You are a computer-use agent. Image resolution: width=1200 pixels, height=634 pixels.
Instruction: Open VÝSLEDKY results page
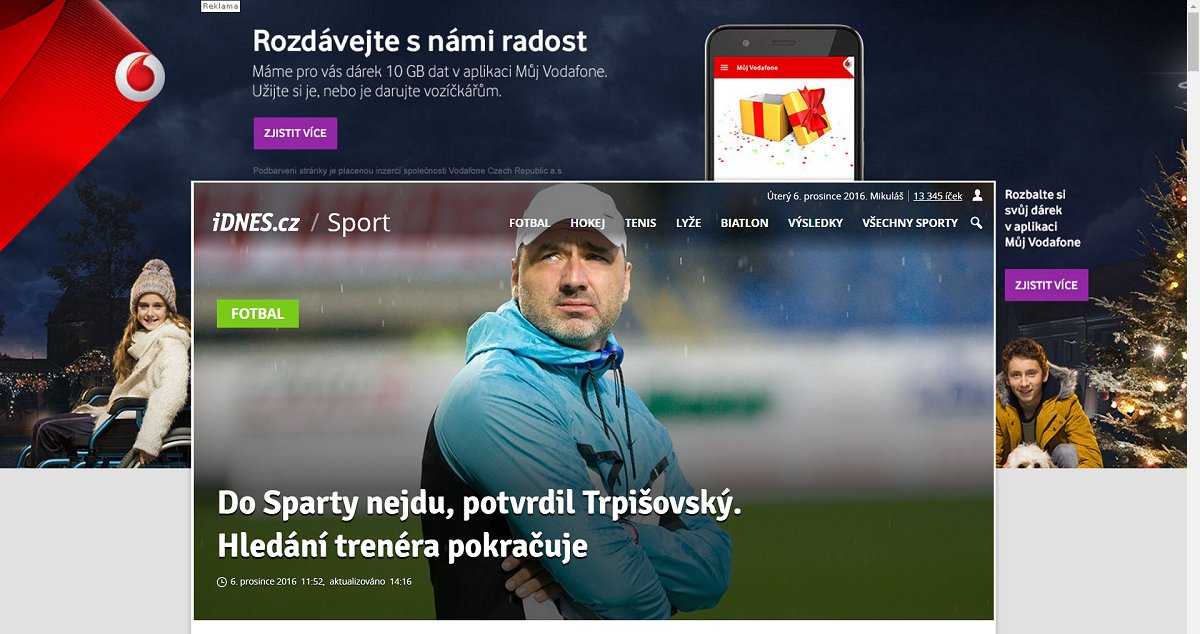tap(815, 223)
